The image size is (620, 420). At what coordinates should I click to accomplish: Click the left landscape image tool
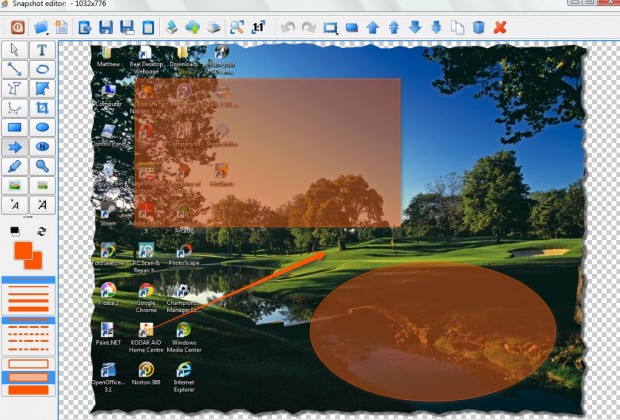pos(15,185)
